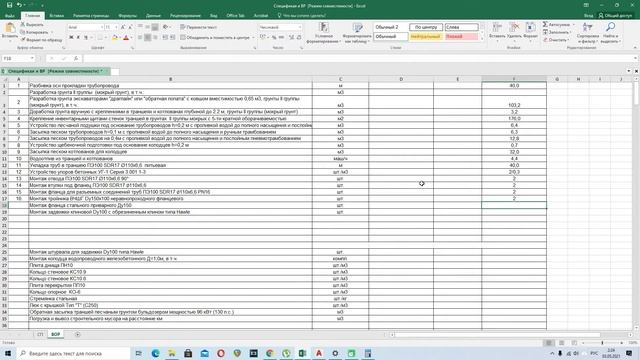The image size is (640, 360).
Task: Switch to Данные ribbon tab
Action: pyautogui.click(x=153, y=16)
